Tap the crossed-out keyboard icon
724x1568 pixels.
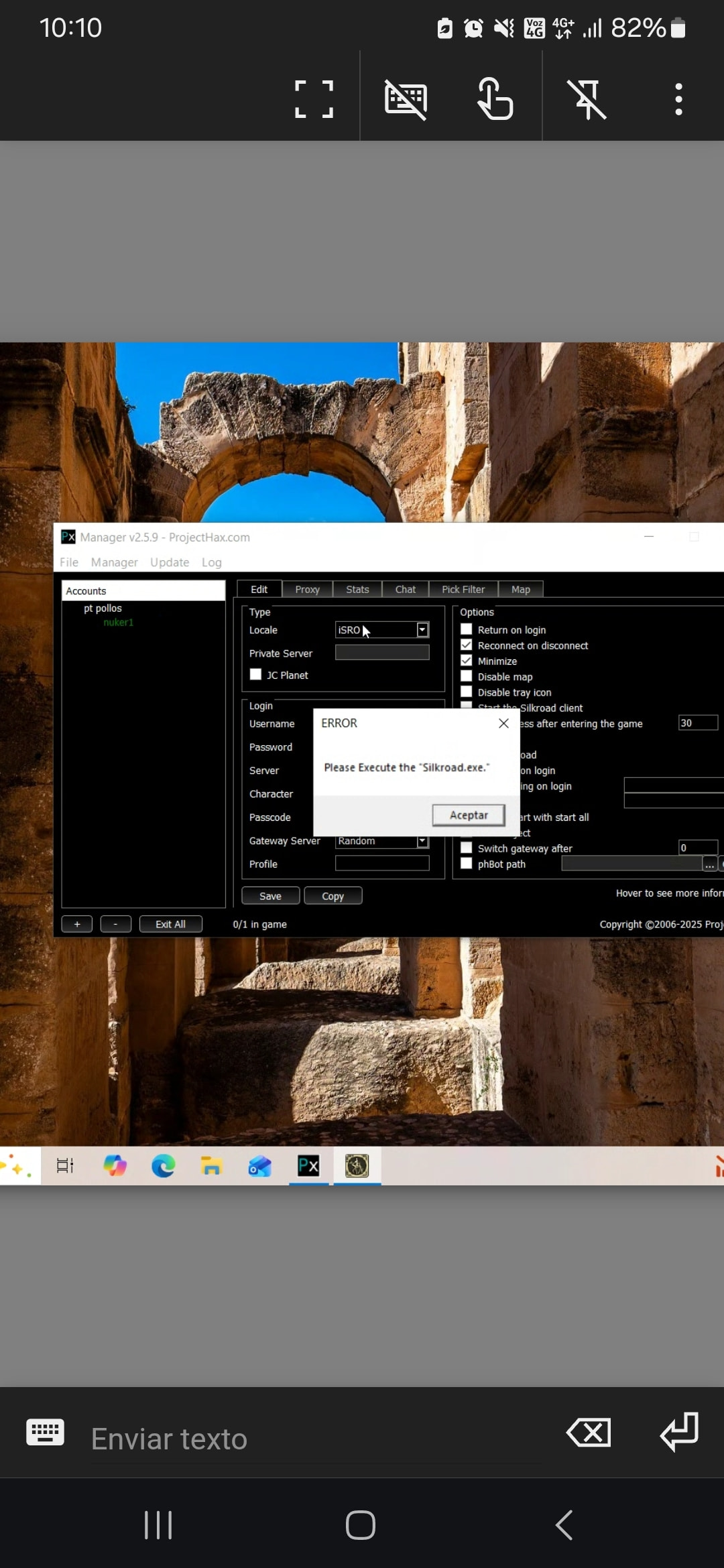pos(406,99)
